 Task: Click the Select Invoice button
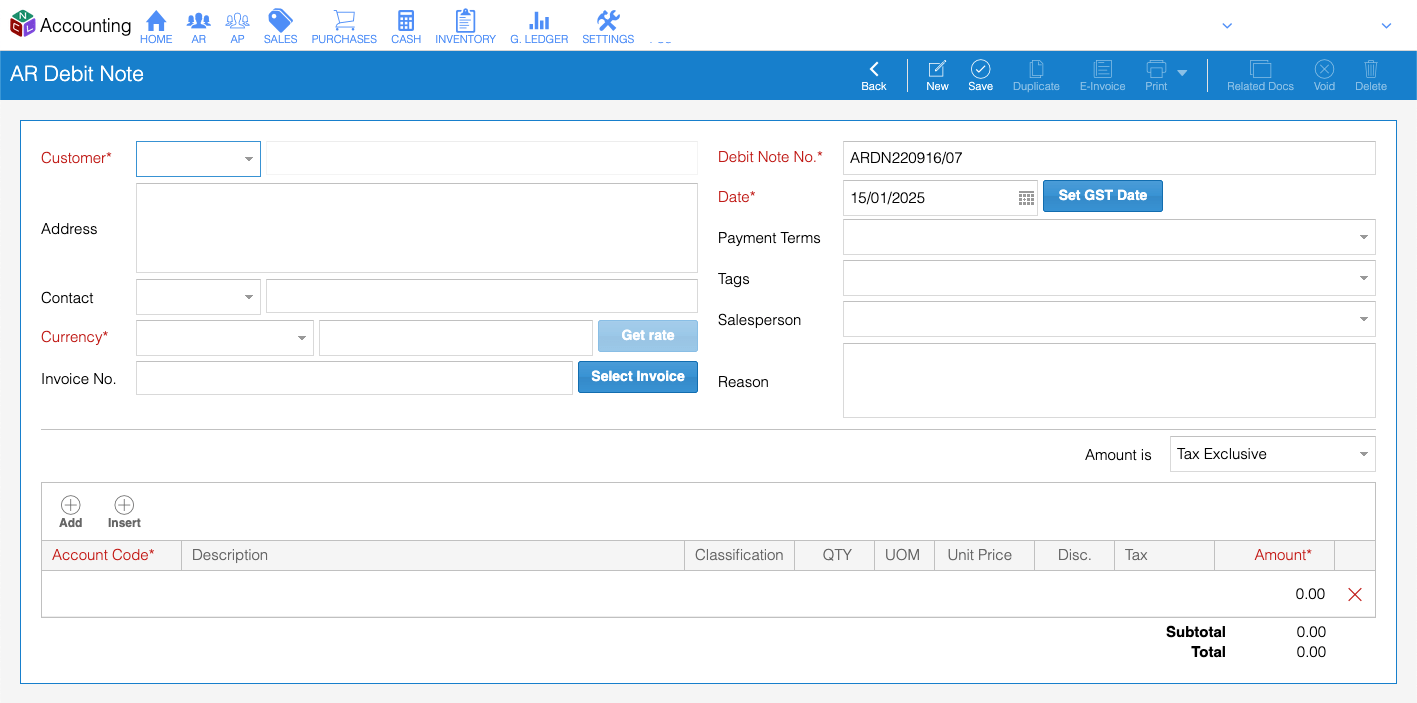(638, 377)
